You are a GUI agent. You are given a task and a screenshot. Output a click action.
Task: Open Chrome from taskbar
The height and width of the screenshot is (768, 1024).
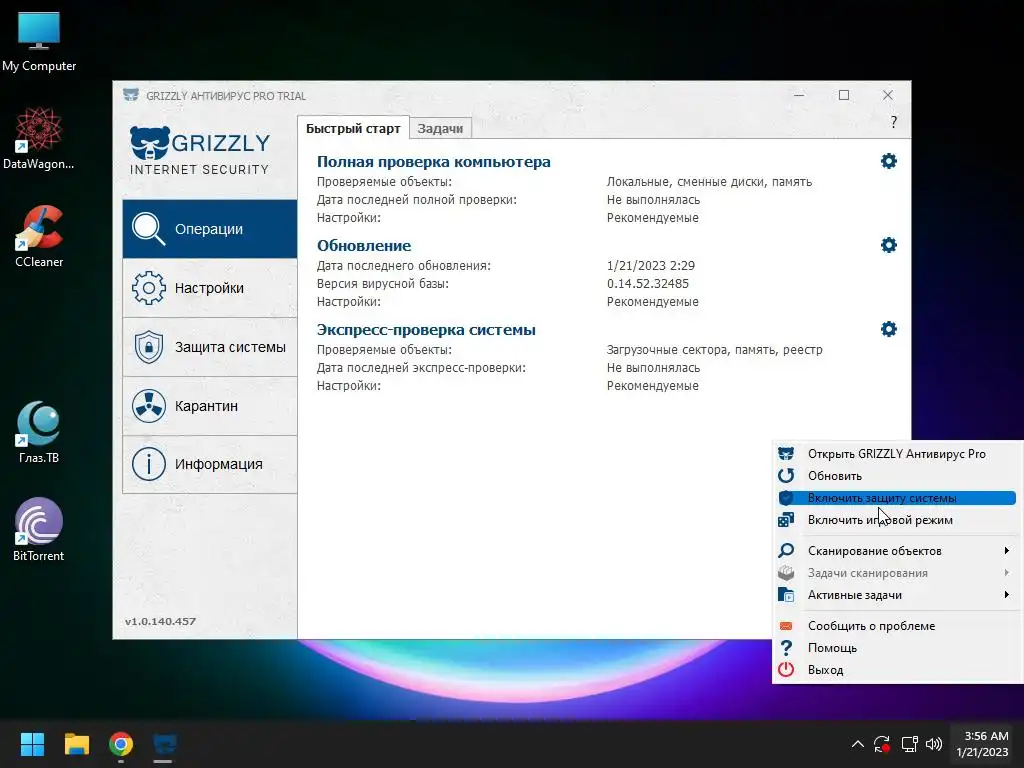[121, 744]
